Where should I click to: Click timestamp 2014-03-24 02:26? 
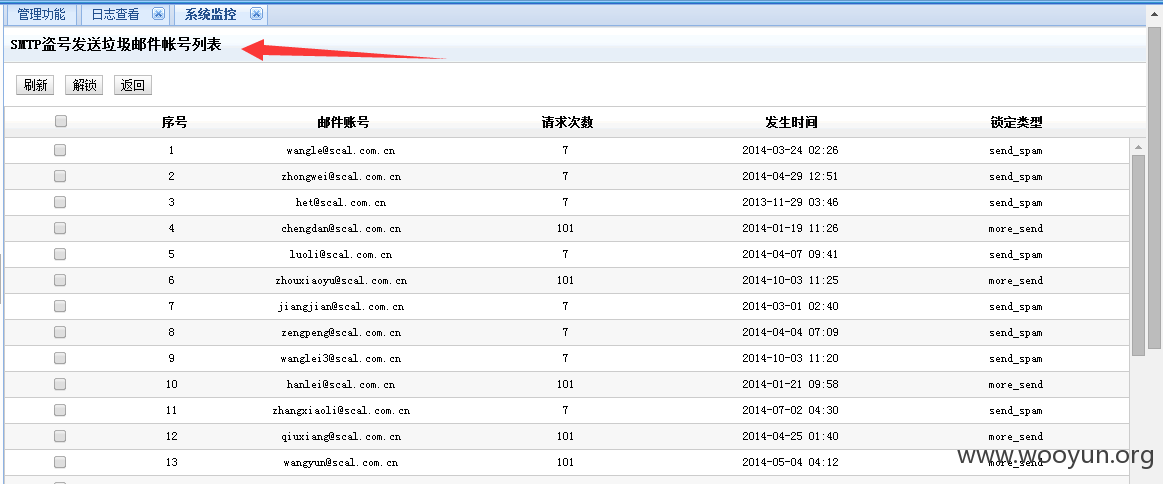(x=790, y=150)
